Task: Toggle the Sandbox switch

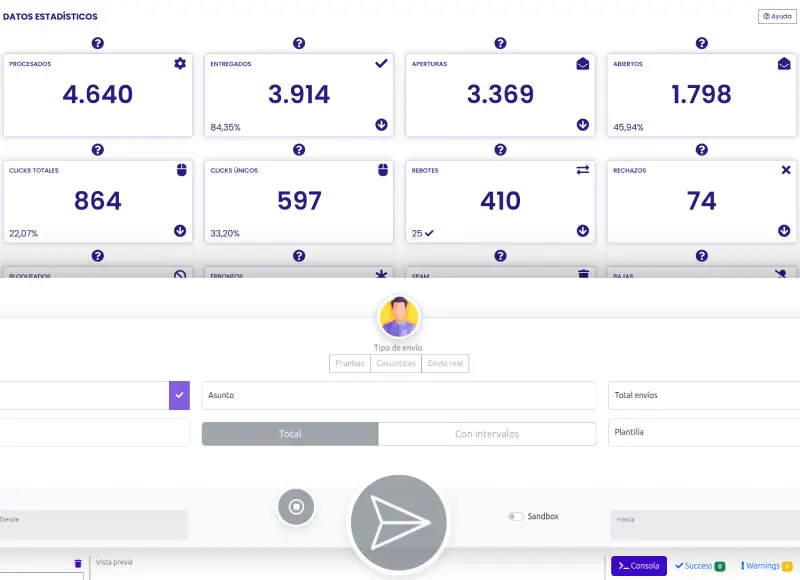Action: pyautogui.click(x=515, y=516)
